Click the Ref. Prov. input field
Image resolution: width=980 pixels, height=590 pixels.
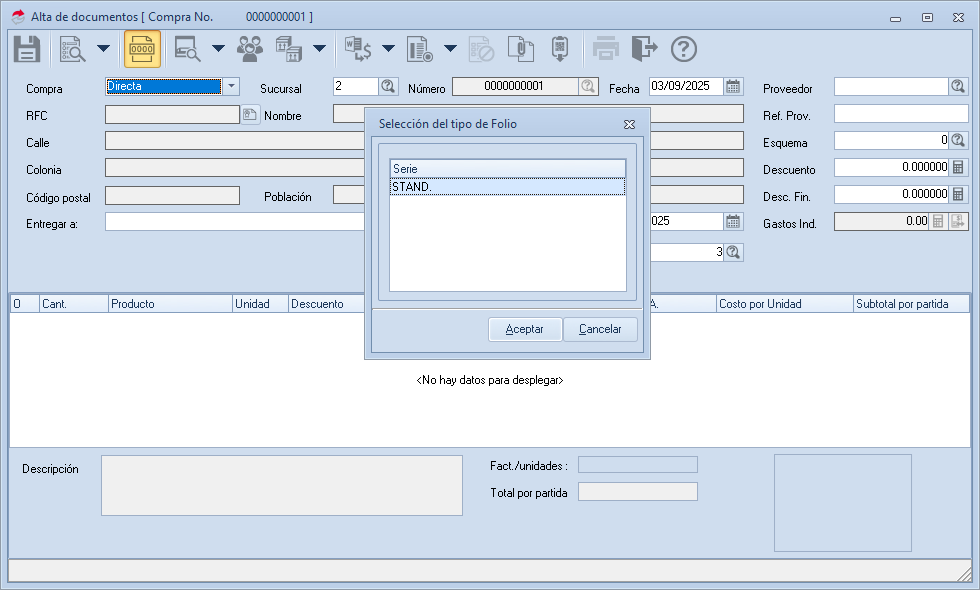tap(900, 114)
